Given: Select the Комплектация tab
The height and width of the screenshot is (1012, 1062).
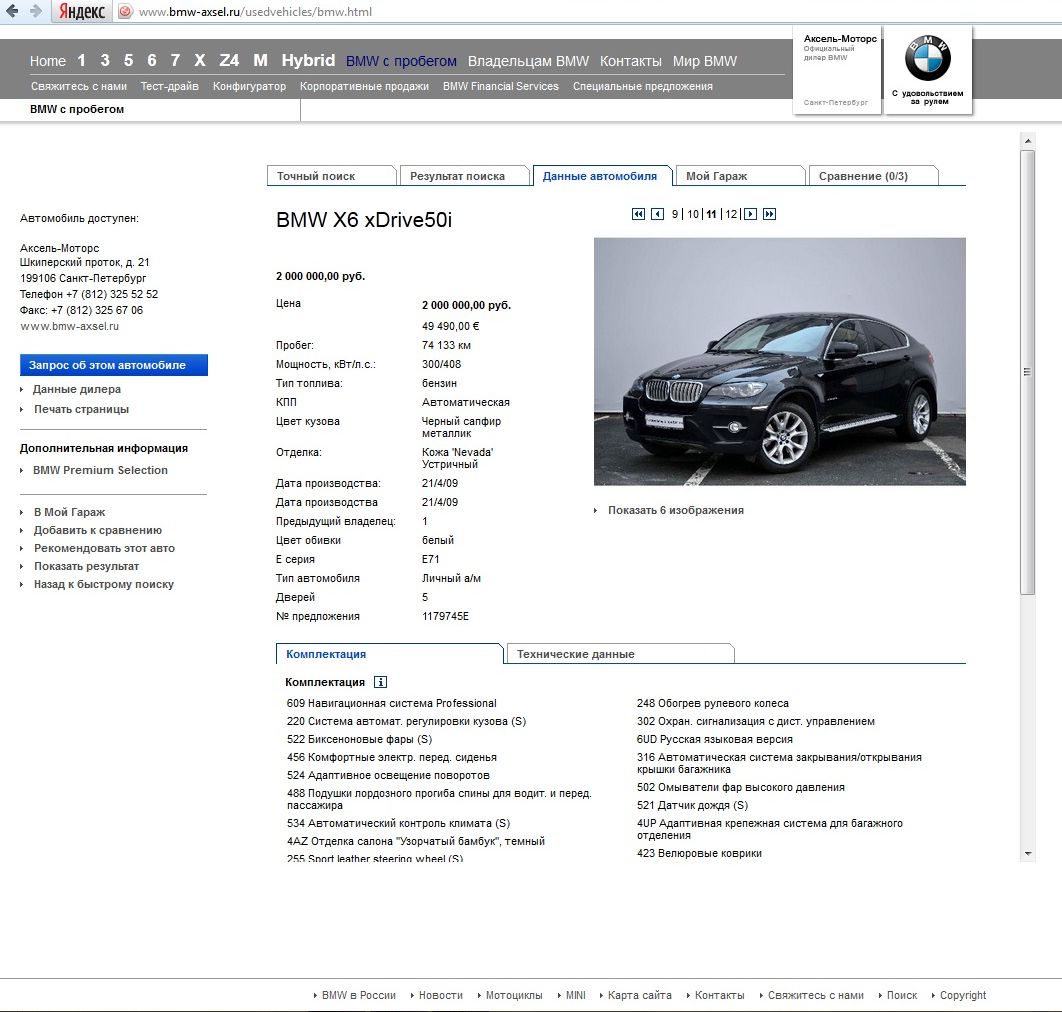Looking at the screenshot, I should point(389,654).
